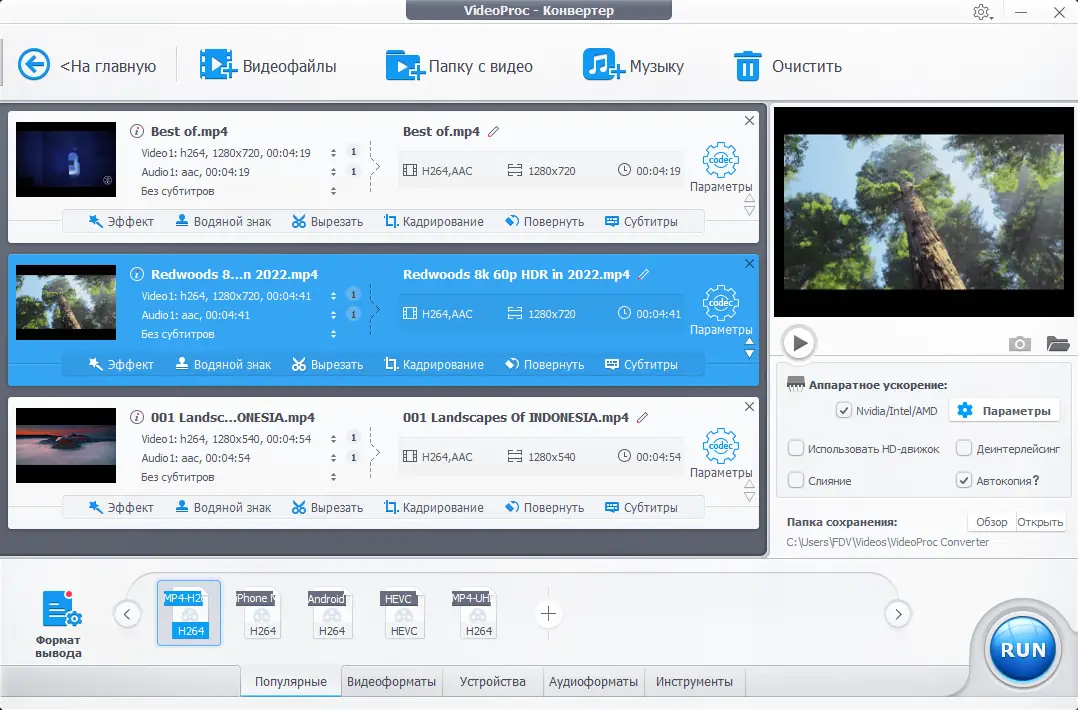Open settings gear in the title bar
Image resolution: width=1078 pixels, height=710 pixels.
(981, 12)
